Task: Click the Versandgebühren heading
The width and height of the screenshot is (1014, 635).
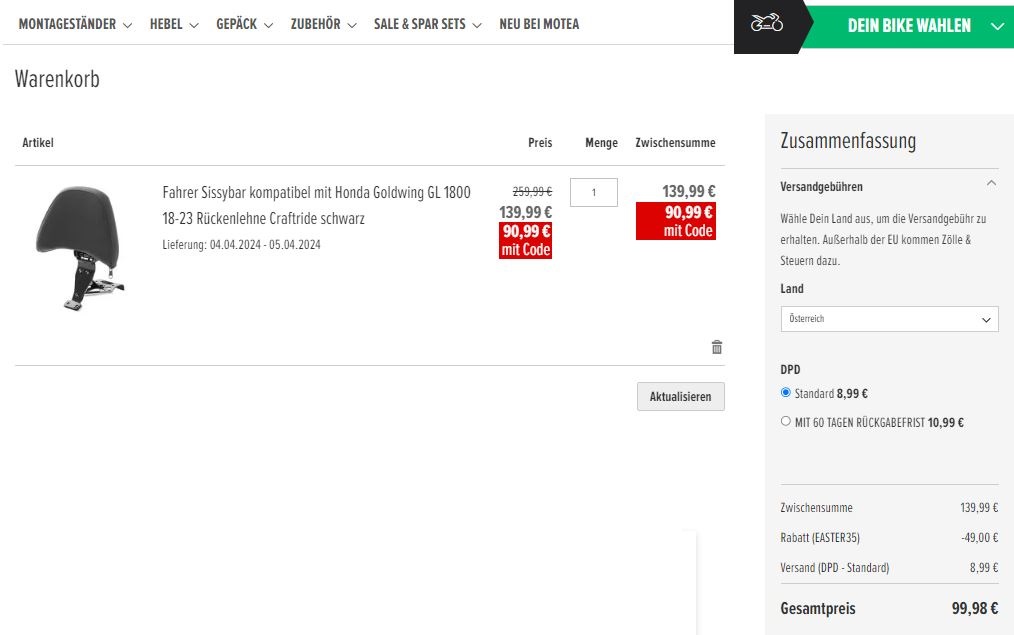Action: [821, 187]
